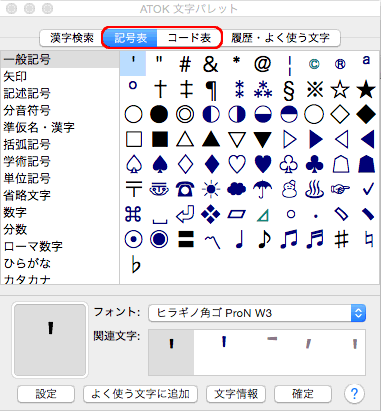The width and height of the screenshot is (381, 411).
Task: Choose the check mark ✓ symbol
Action: click(367, 189)
